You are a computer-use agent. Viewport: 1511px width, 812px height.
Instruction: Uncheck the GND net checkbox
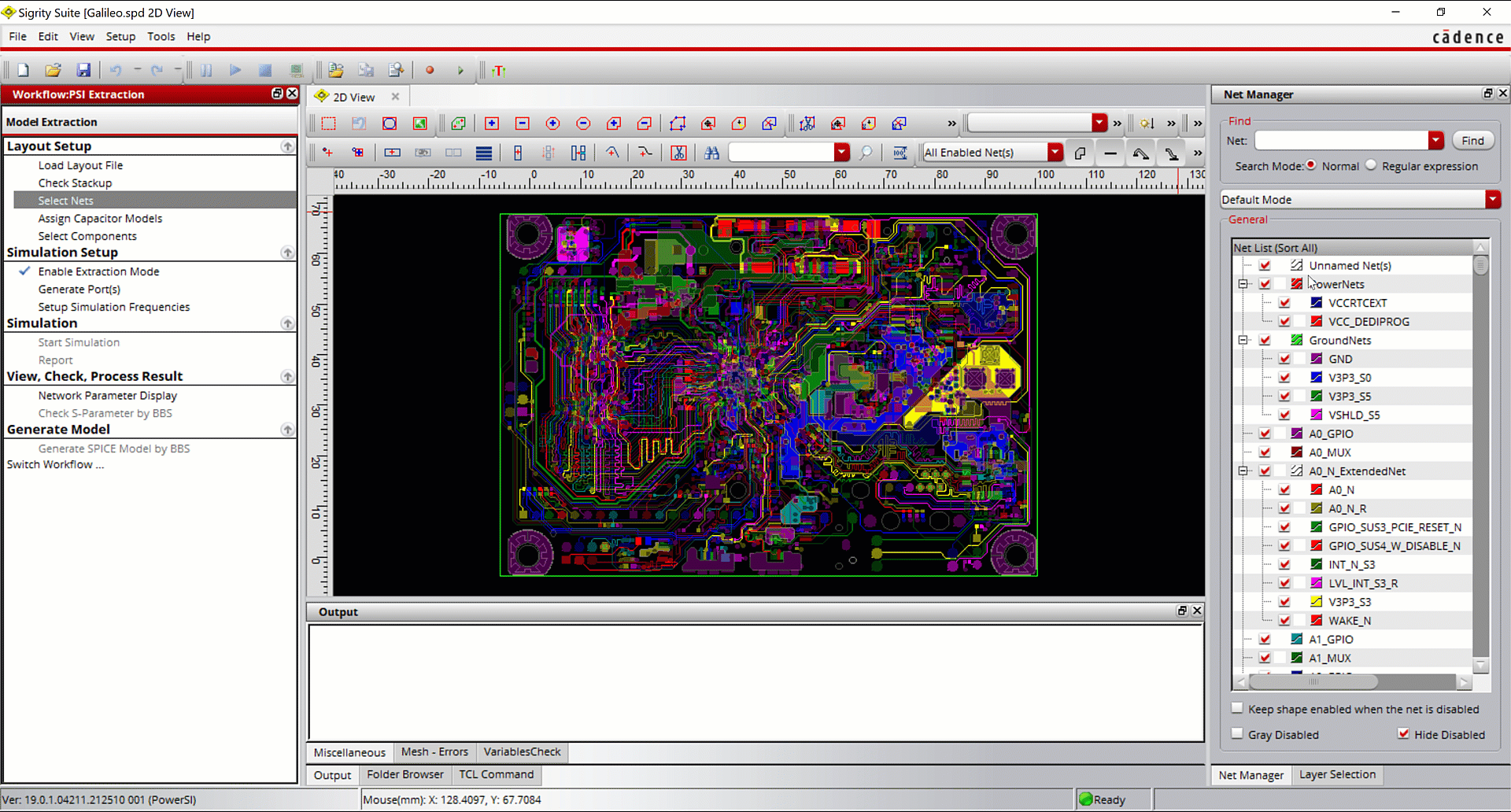[1284, 359]
